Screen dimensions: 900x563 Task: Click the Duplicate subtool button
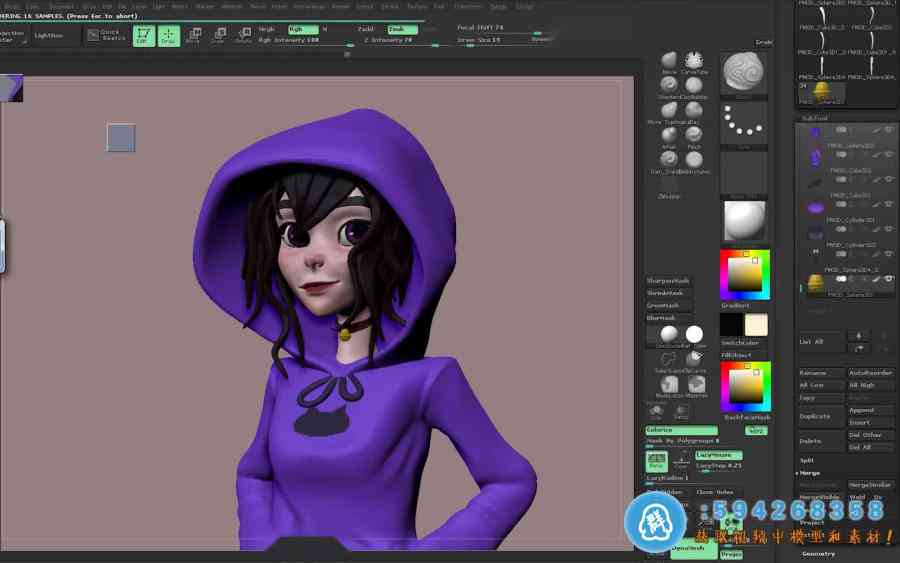(821, 417)
